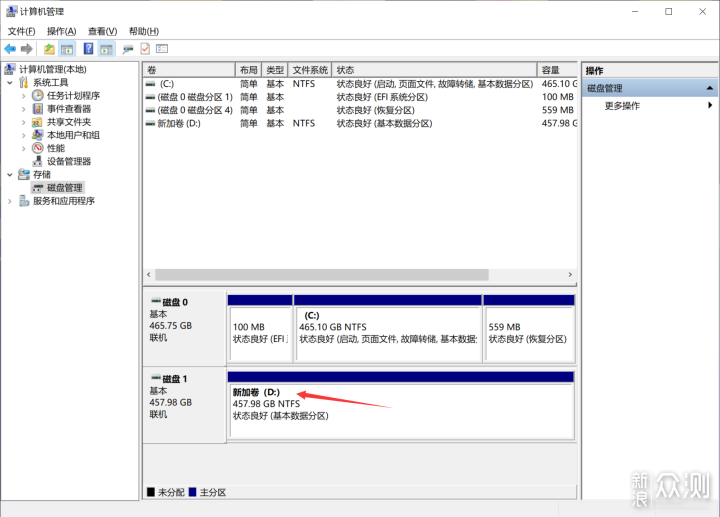This screenshot has width=720, height=517.
Task: Click the volume list horizontal scrollbar thumb
Action: pos(321,275)
